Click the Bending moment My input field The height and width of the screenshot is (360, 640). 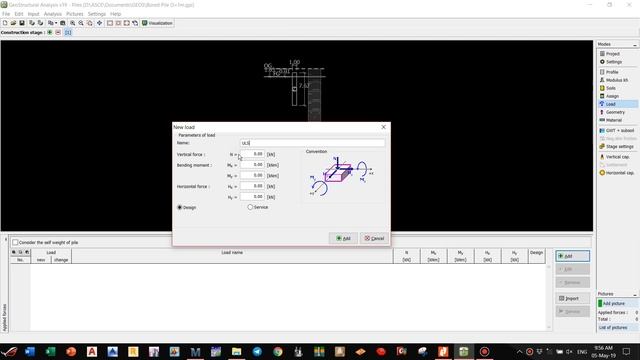pyautogui.click(x=252, y=176)
